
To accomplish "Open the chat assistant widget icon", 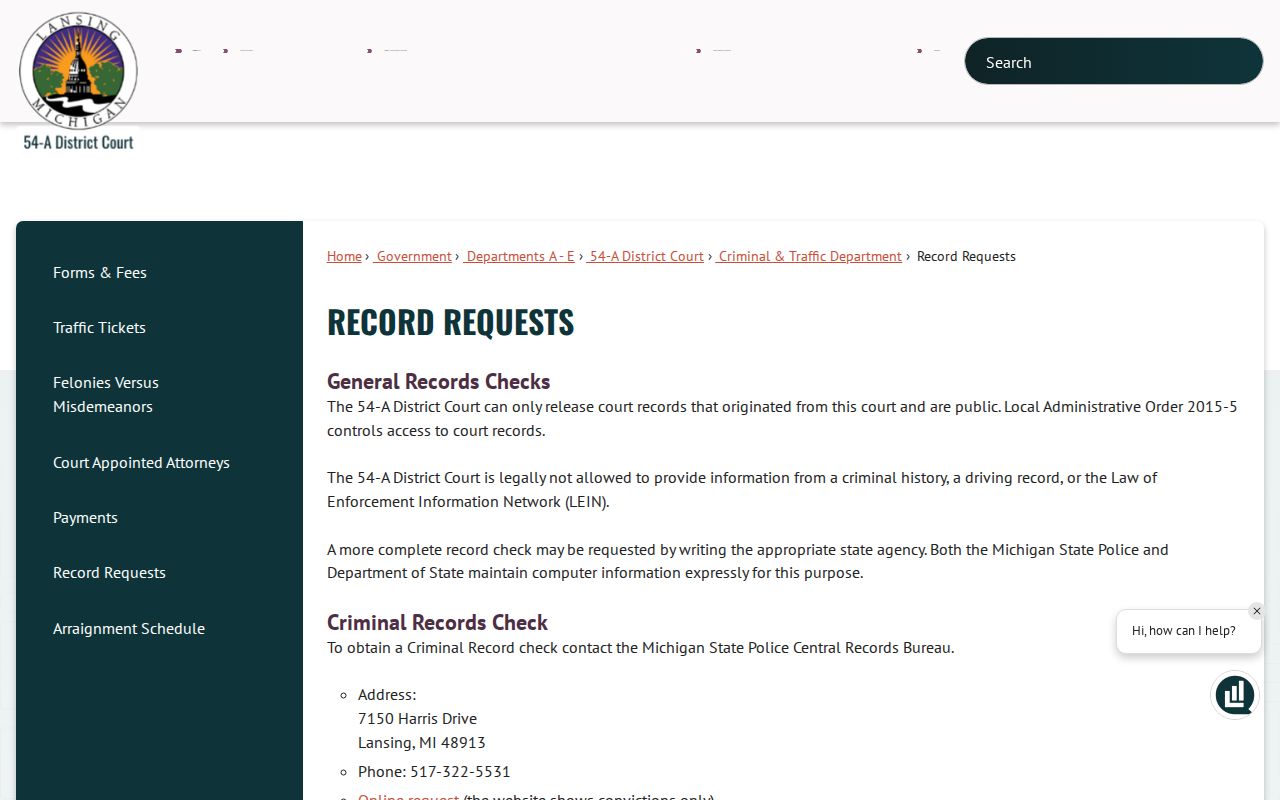I will [x=1235, y=695].
